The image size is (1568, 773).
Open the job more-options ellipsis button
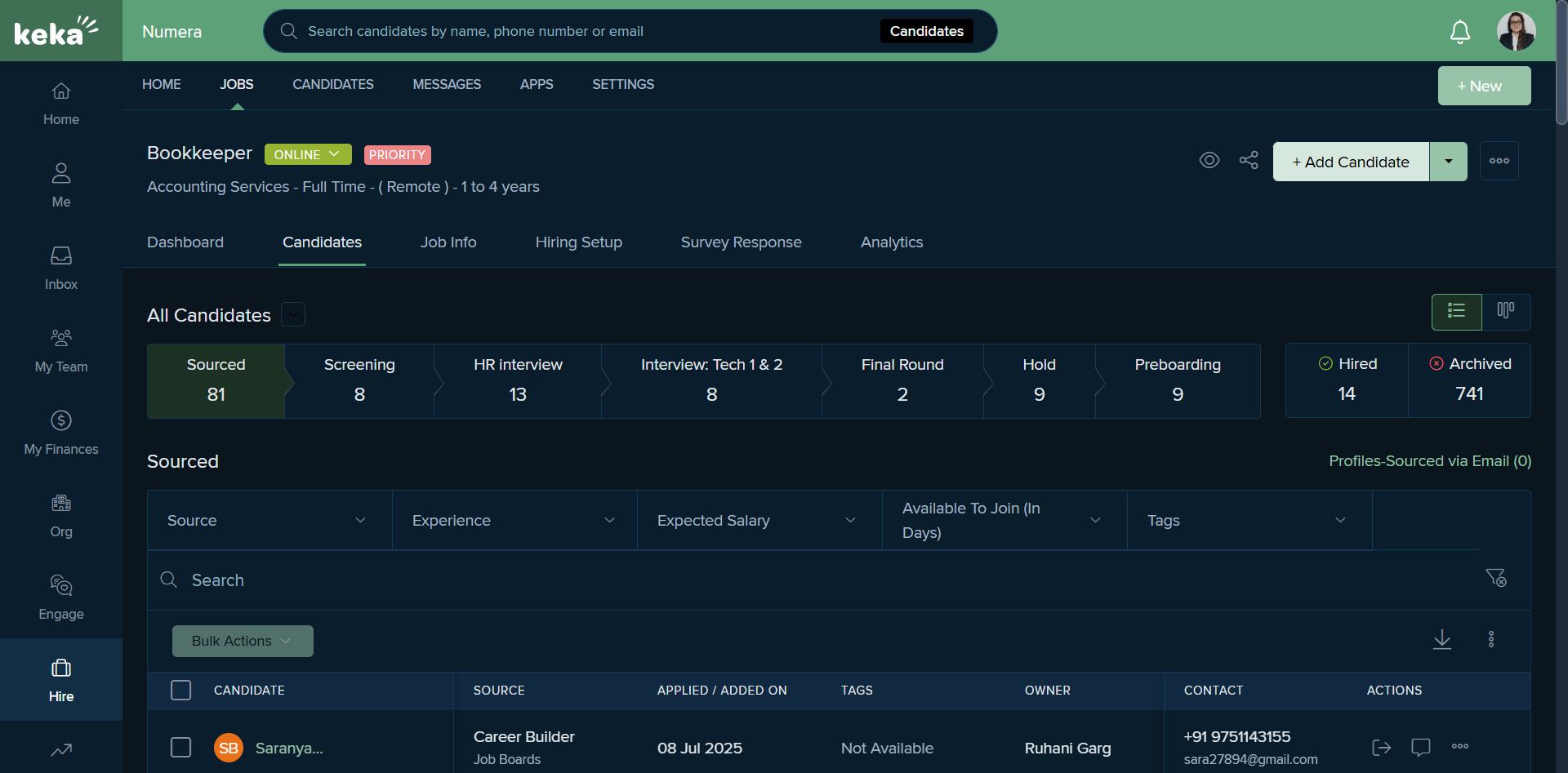(1499, 161)
